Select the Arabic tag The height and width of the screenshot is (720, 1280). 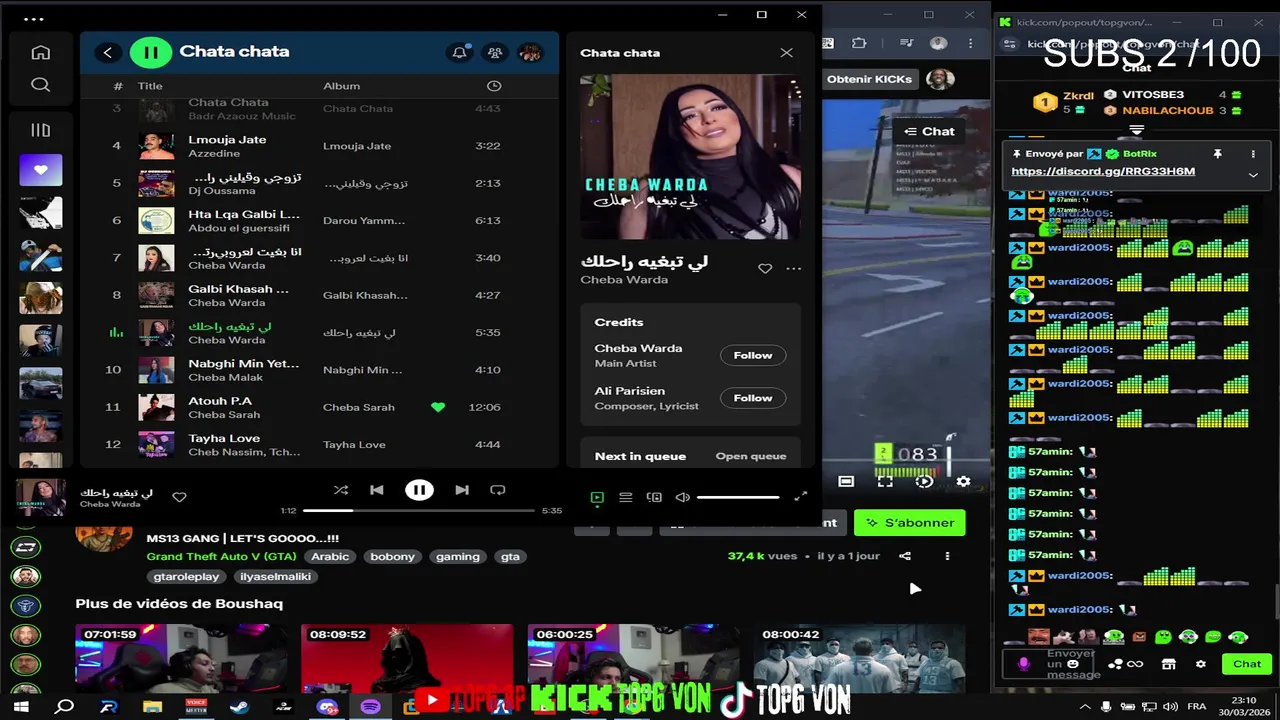click(330, 557)
